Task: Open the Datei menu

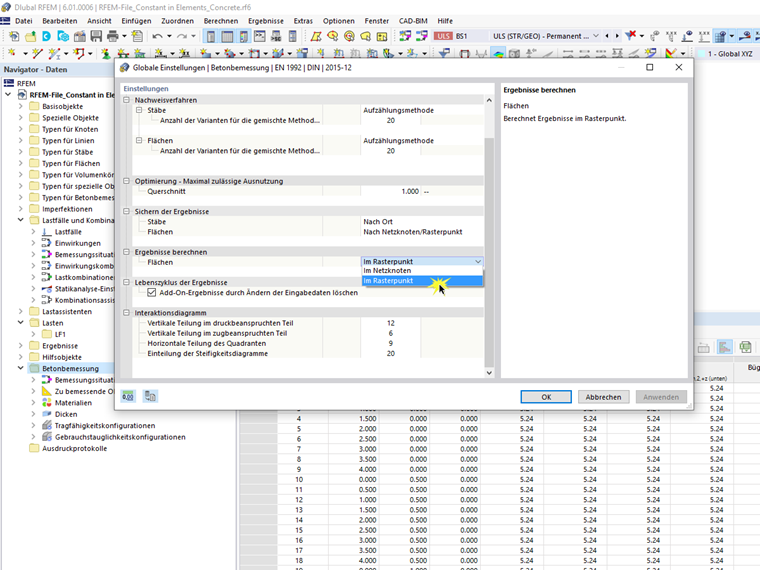Action: coord(24,21)
